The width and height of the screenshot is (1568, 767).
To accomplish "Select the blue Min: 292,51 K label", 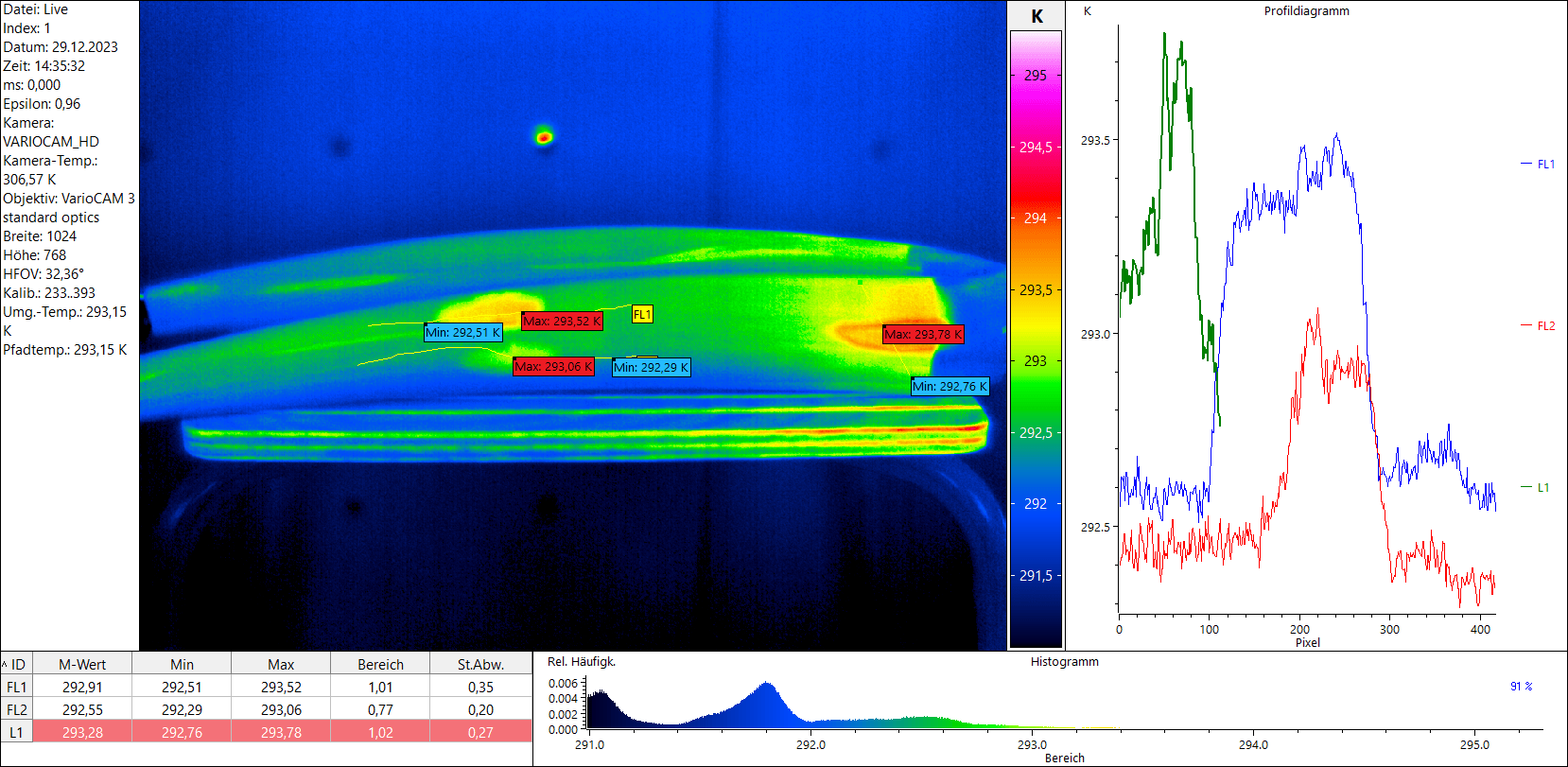I will click(x=462, y=333).
